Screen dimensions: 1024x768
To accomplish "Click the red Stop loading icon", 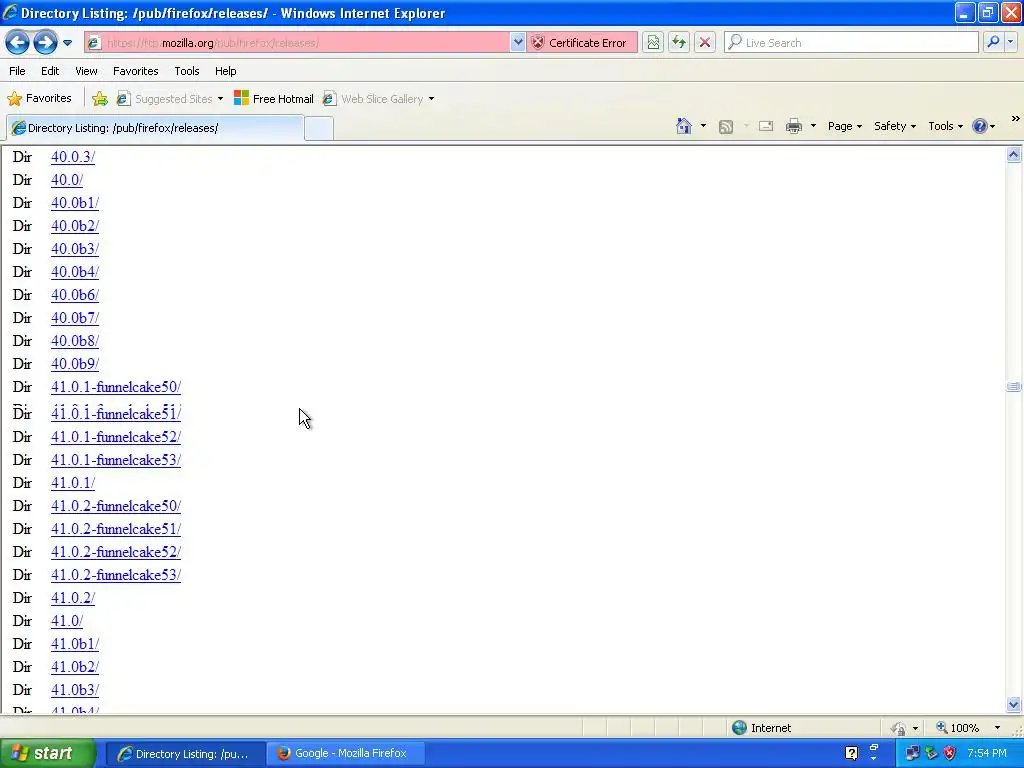I will [x=705, y=43].
